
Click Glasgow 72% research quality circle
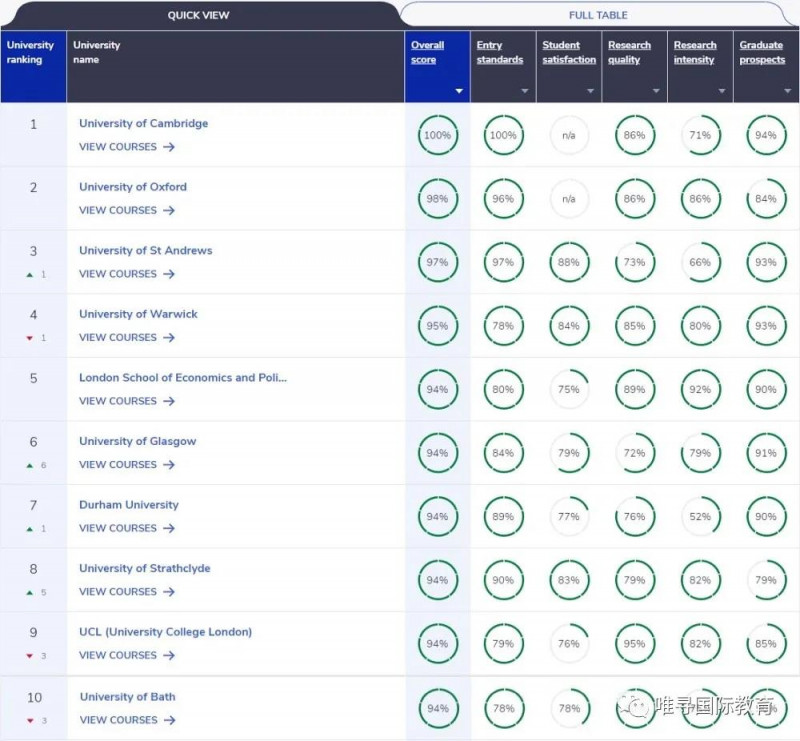click(x=635, y=453)
